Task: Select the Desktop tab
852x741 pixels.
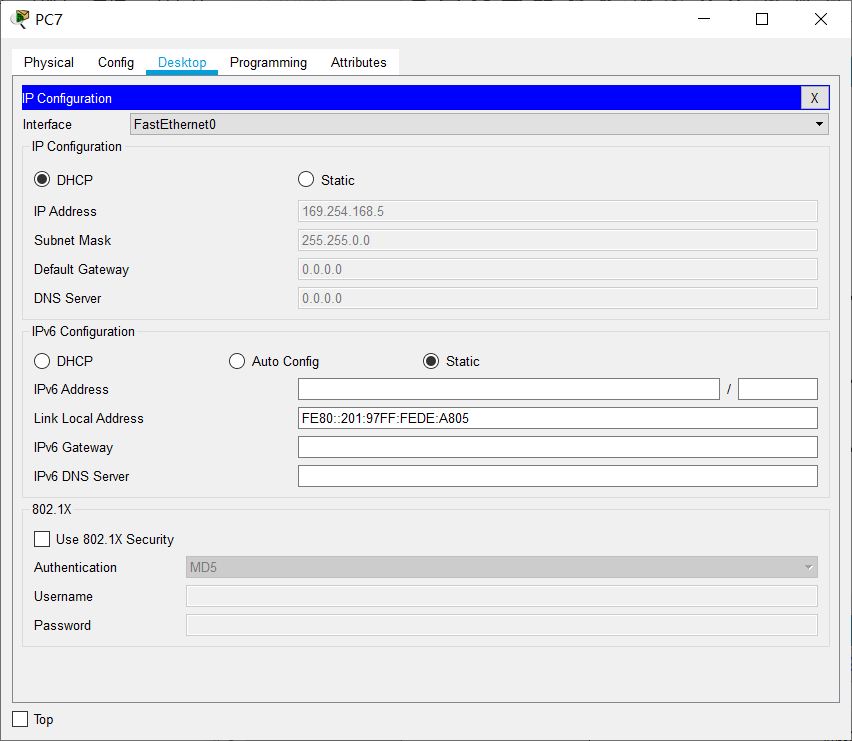Action: 182,62
